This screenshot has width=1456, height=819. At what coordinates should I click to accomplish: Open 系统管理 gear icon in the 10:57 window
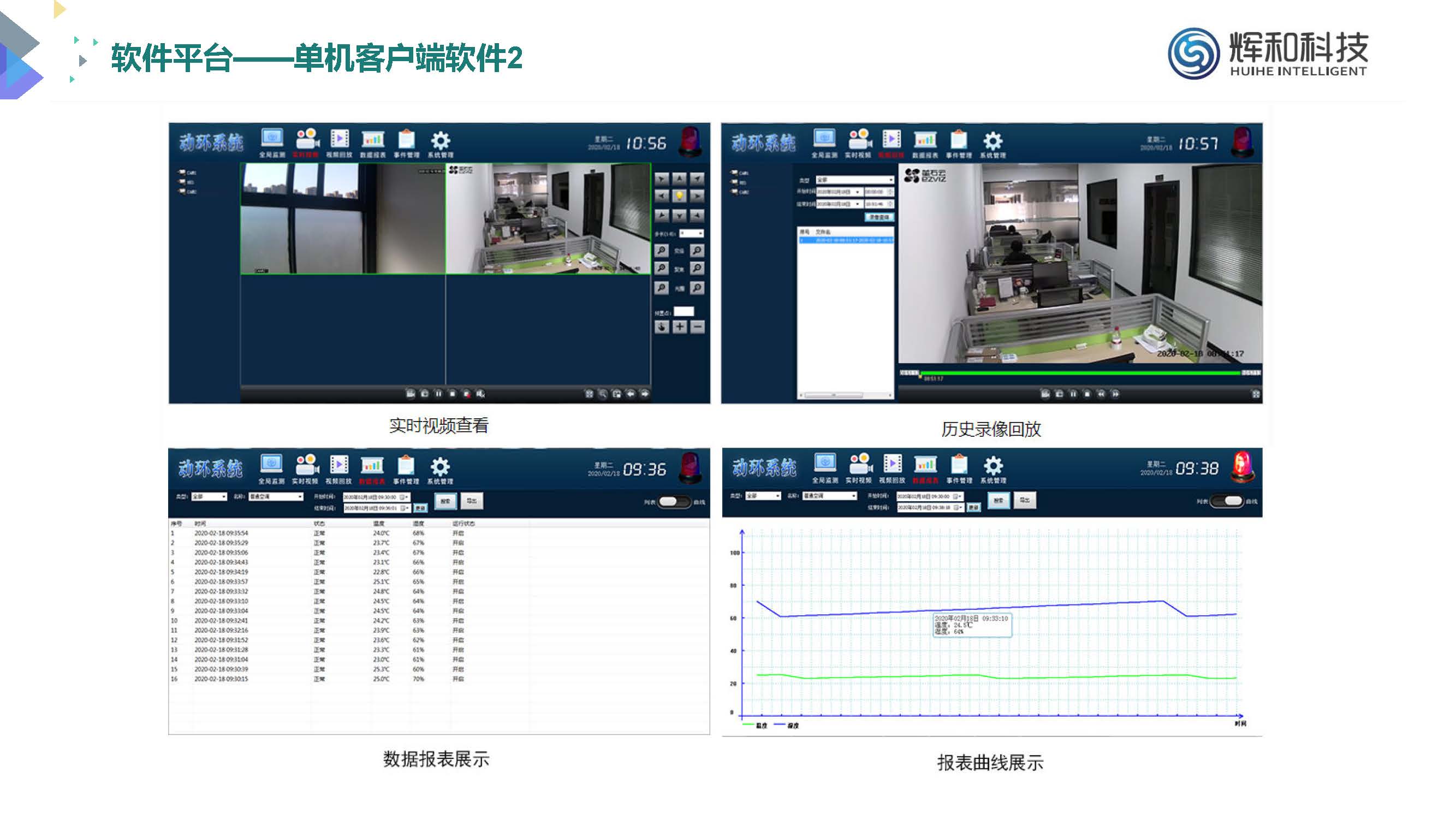click(x=993, y=141)
